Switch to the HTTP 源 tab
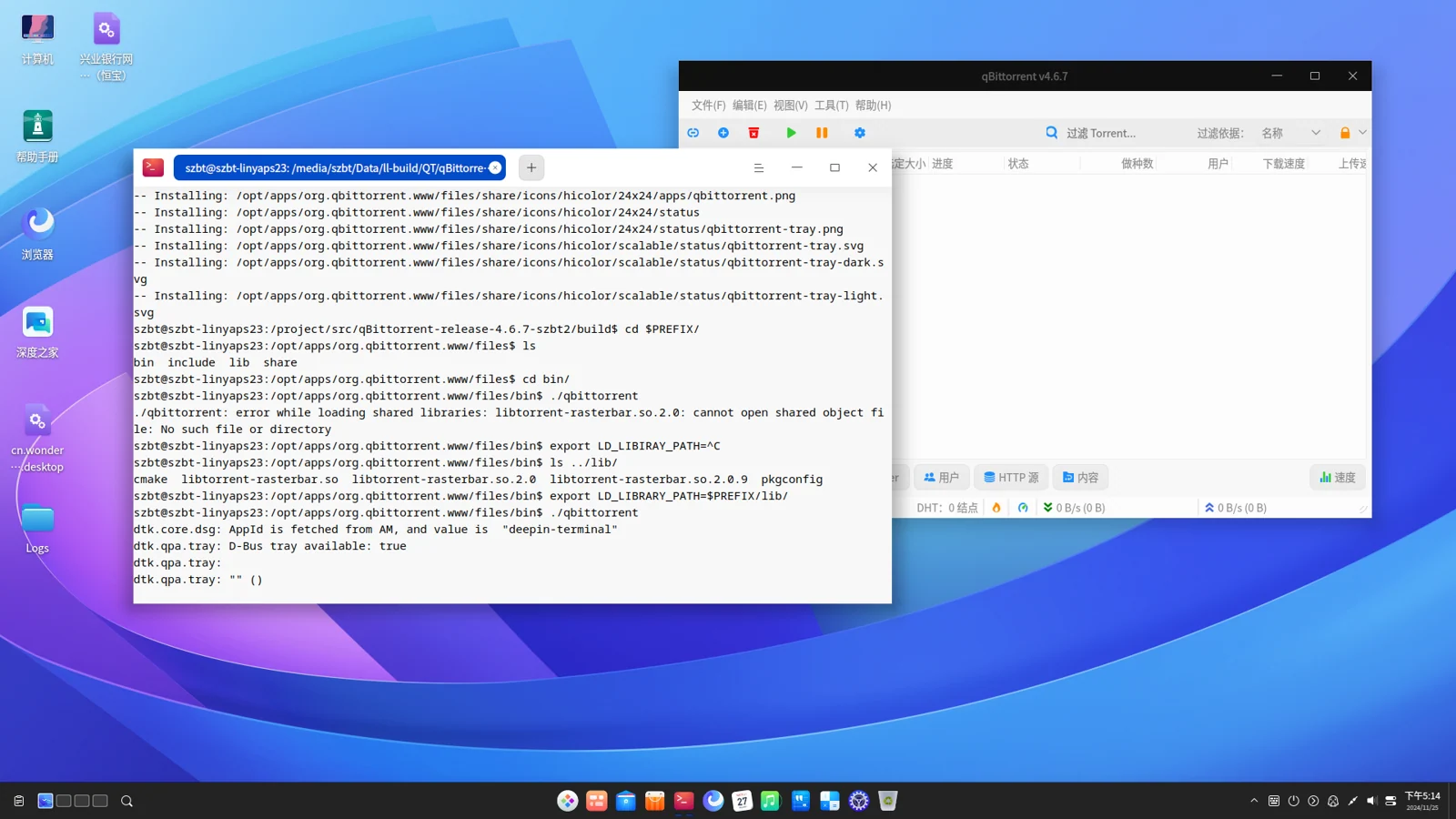The height and width of the screenshot is (819, 1456). 1011,477
